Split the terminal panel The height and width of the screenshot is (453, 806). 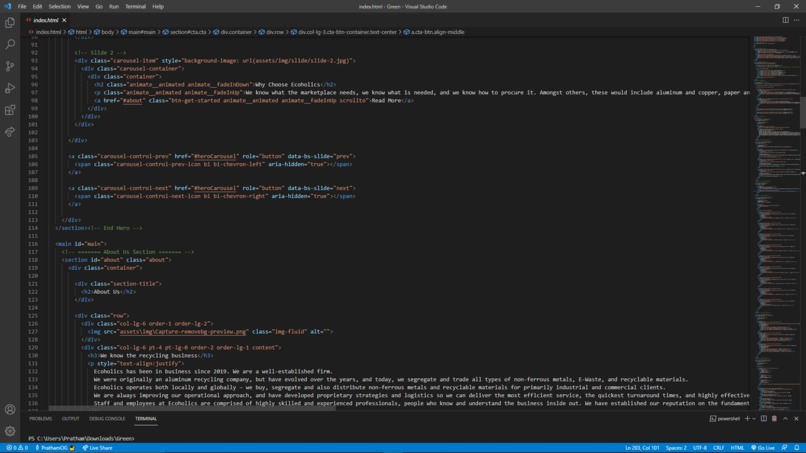pyautogui.click(x=764, y=419)
